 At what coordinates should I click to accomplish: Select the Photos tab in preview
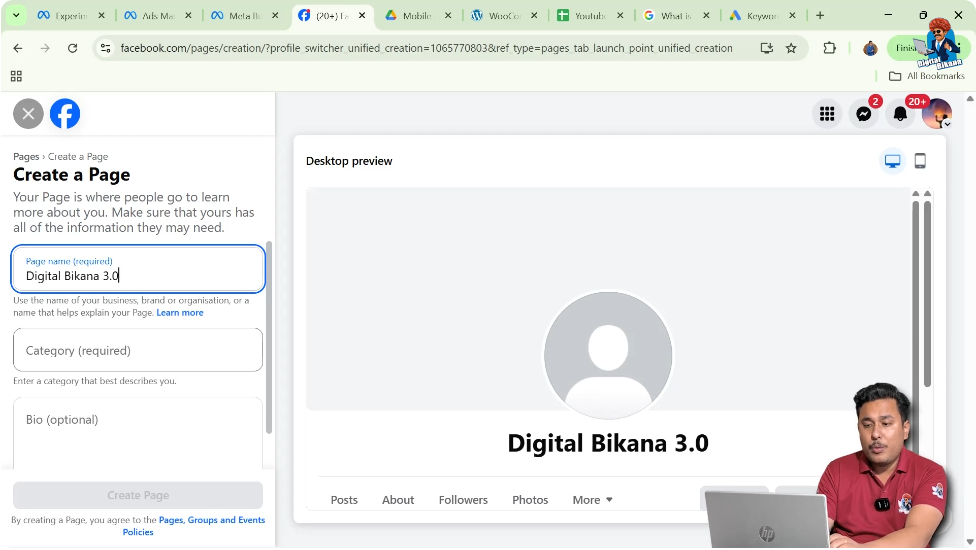[x=530, y=500]
